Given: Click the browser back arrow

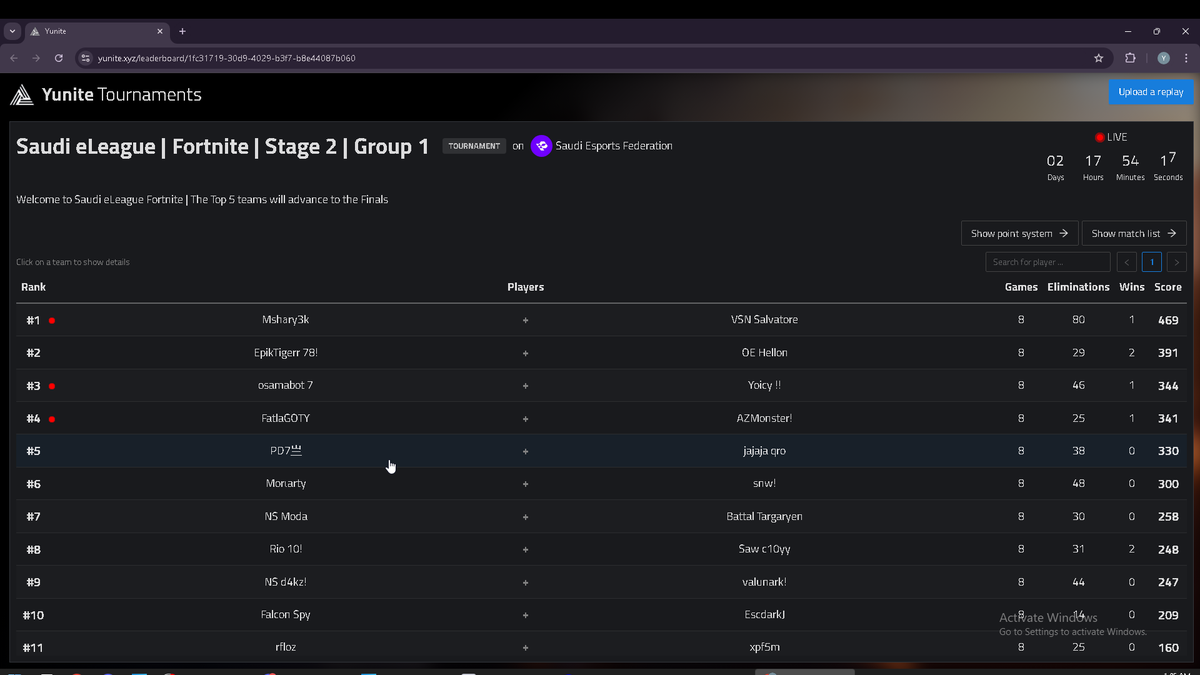Looking at the screenshot, I should (14, 58).
